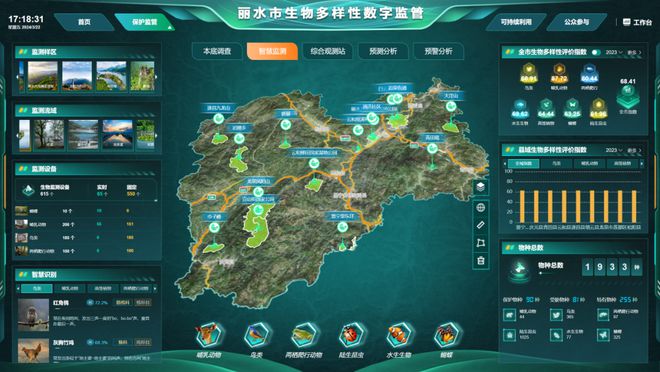Select 哺乳动物 deer category icon below map
The image size is (660, 372).
pos(208,335)
